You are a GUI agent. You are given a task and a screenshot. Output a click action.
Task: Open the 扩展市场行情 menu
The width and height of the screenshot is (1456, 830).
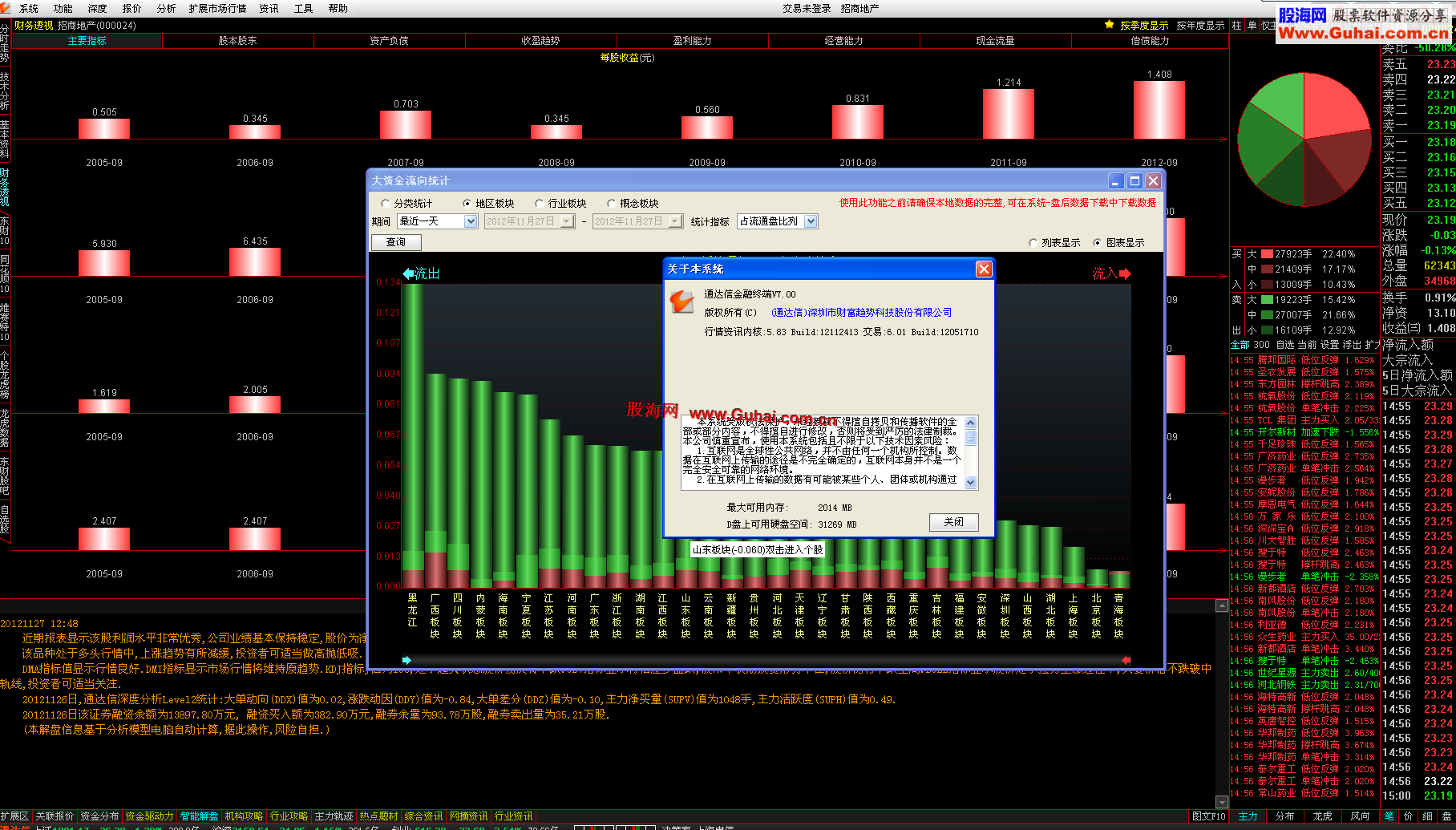pos(217,9)
